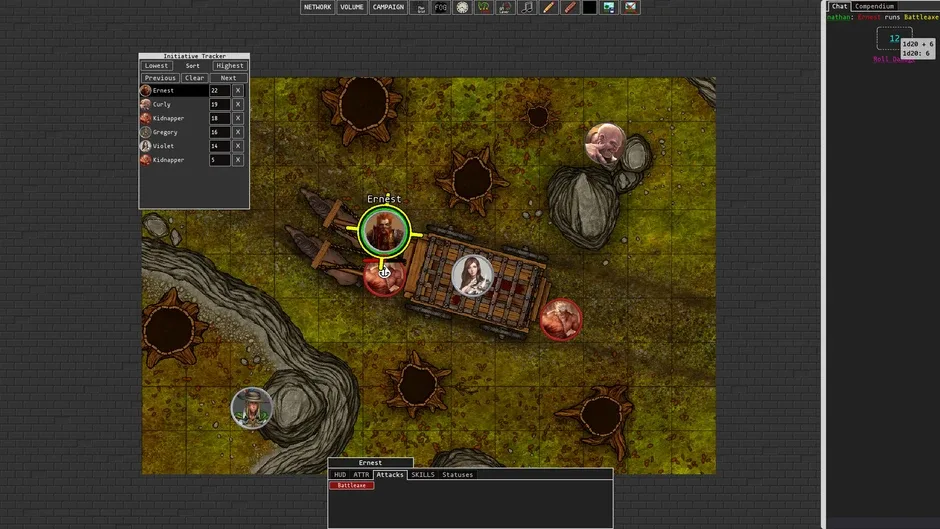Screen dimensions: 940x529
Task: Click the round clock icon in toolbar
Action: tap(462, 7)
